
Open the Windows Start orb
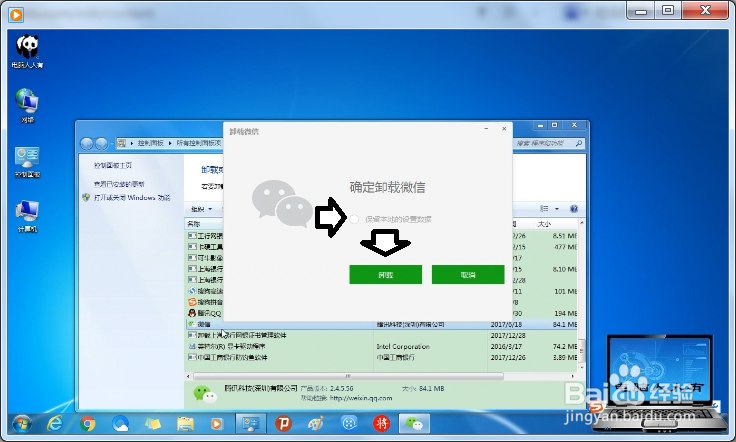(22, 424)
